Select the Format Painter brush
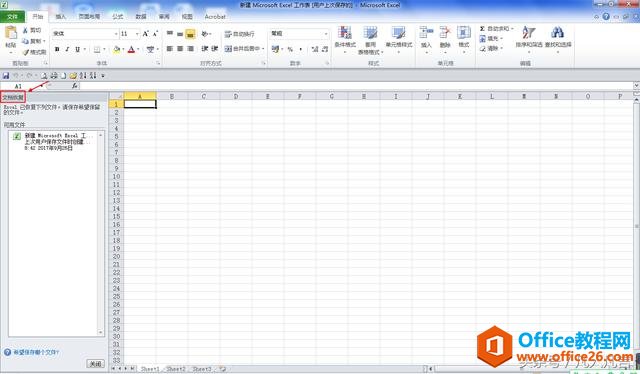 pyautogui.click(x=25, y=52)
